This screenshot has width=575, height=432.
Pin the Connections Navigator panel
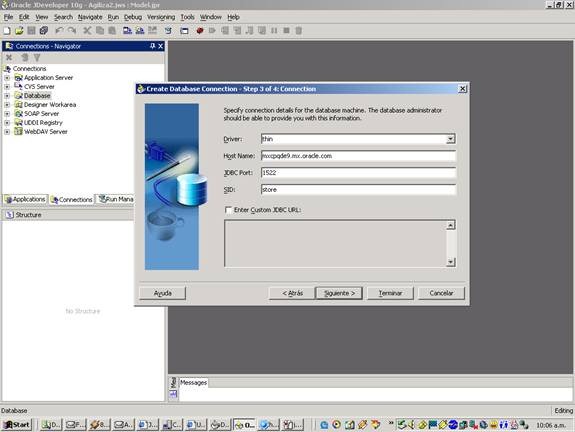coord(153,46)
